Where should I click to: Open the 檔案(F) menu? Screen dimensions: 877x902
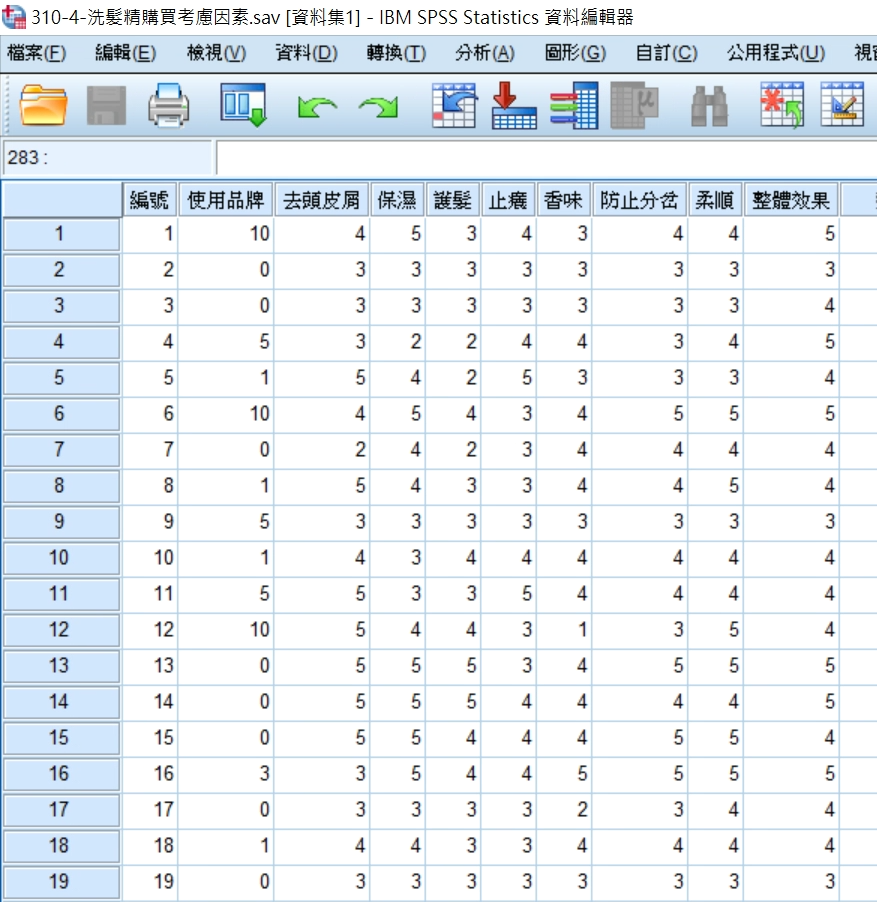pos(37,53)
